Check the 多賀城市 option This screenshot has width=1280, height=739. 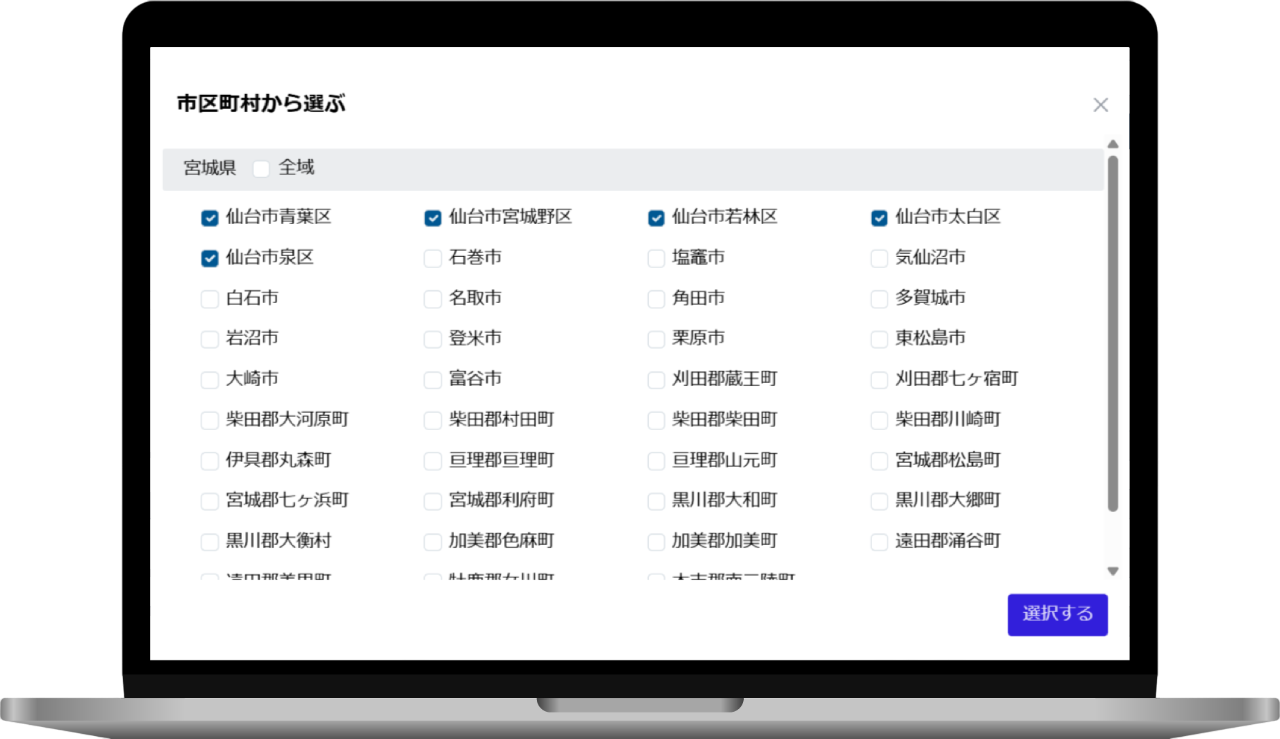pyautogui.click(x=879, y=299)
